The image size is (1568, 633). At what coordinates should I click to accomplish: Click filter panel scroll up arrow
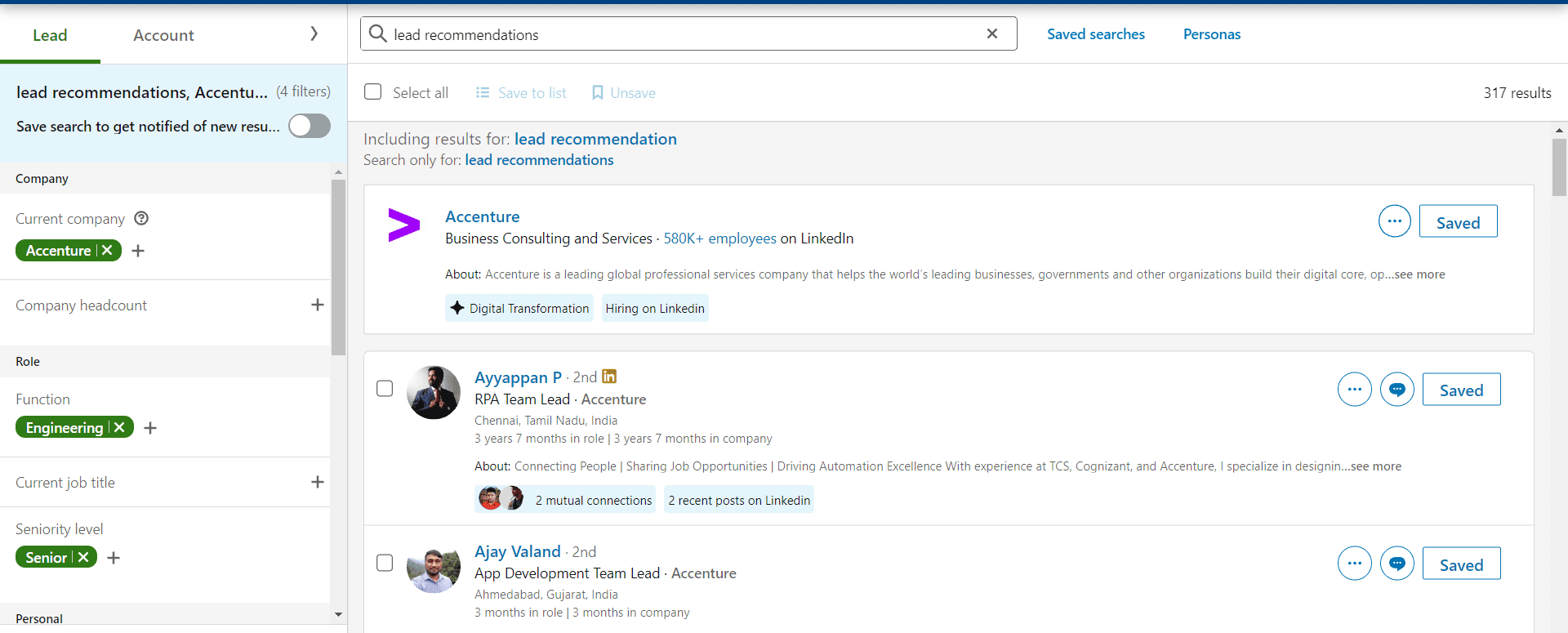(338, 172)
